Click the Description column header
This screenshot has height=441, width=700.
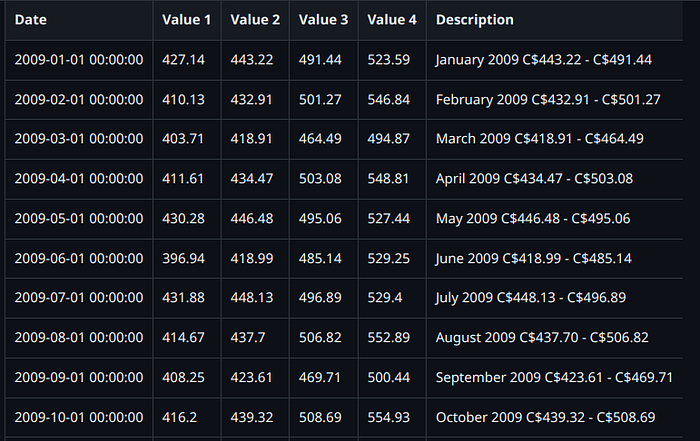(475, 20)
